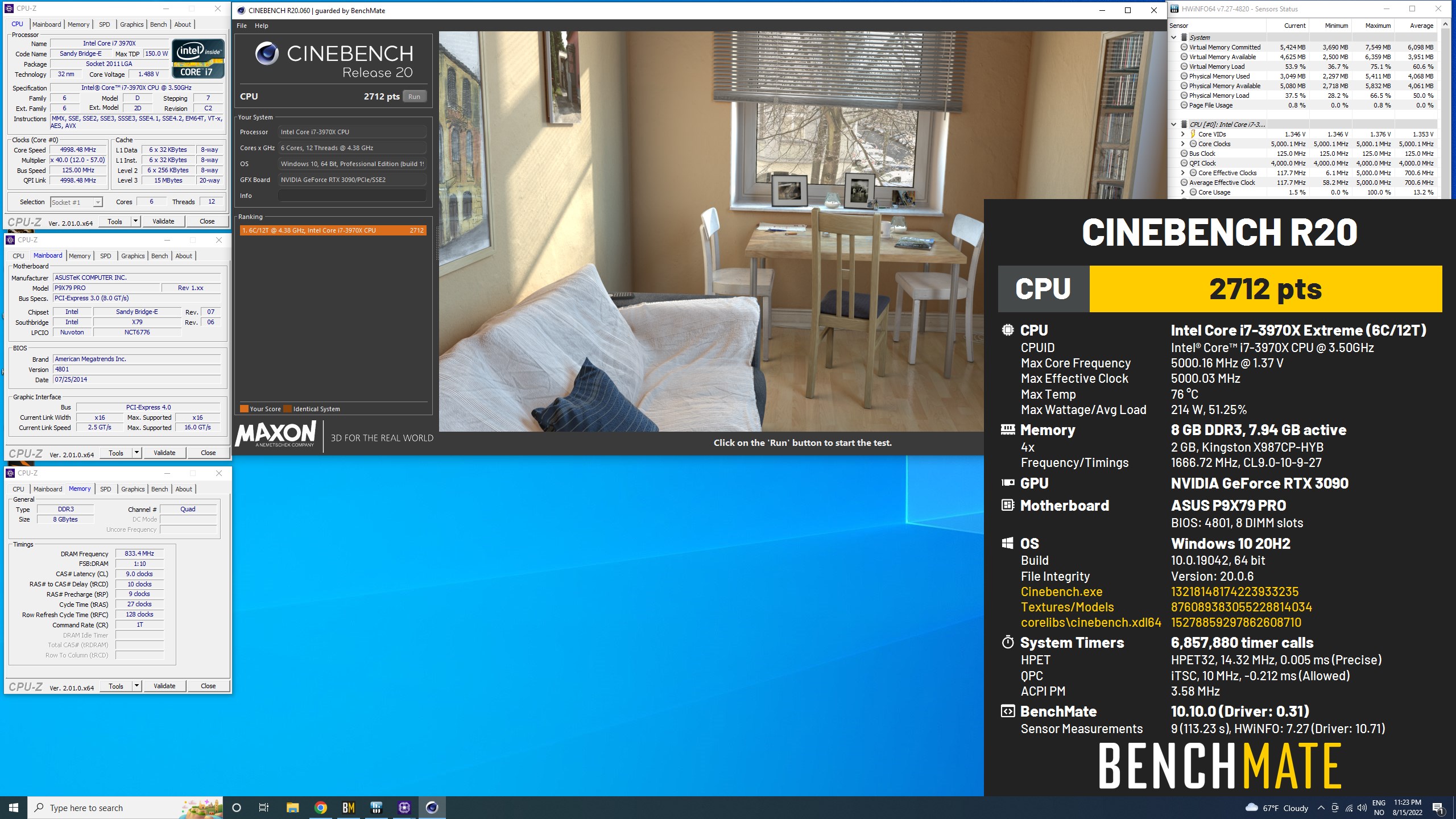This screenshot has width=1456, height=819.
Task: Click the Tools button in the bottom CPU-Z window
Action: click(116, 686)
